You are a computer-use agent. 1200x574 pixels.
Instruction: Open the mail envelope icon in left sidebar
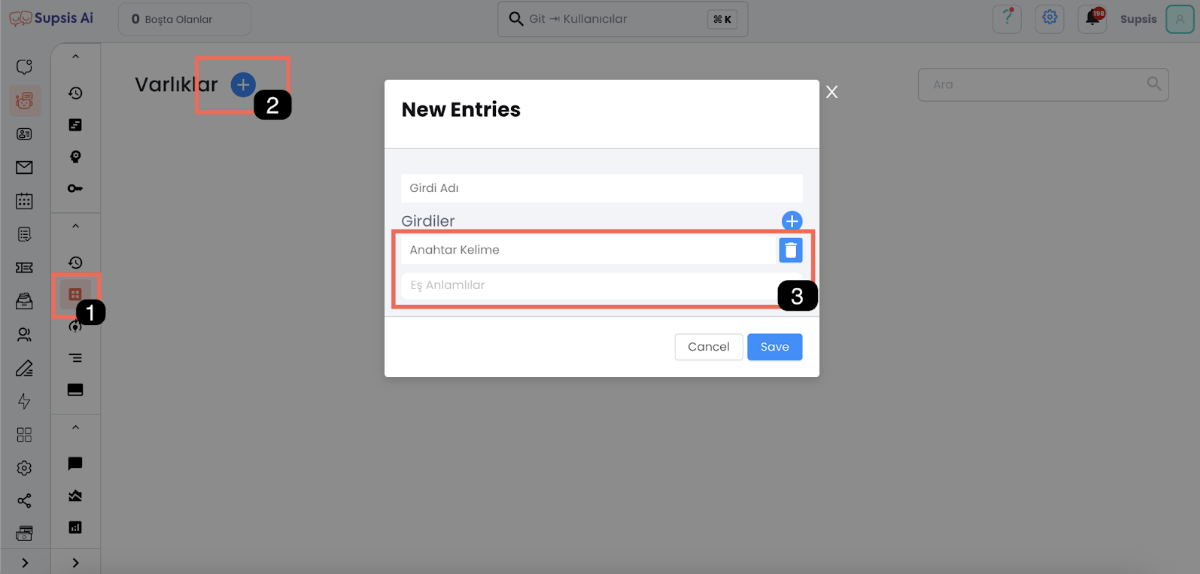click(25, 167)
